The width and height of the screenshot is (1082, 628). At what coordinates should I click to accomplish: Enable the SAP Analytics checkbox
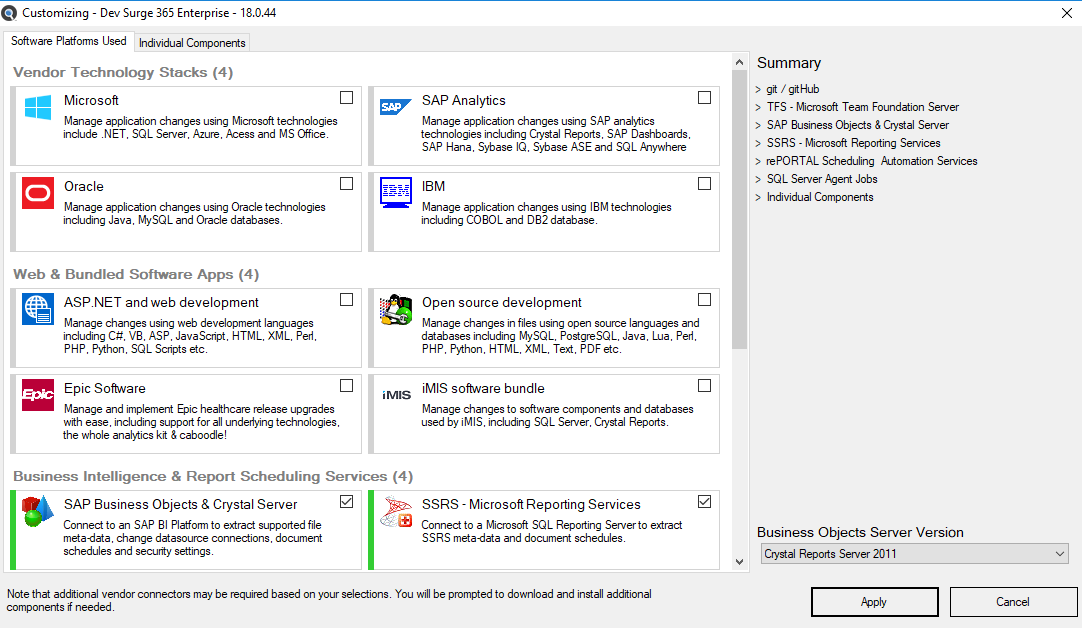[x=704, y=98]
